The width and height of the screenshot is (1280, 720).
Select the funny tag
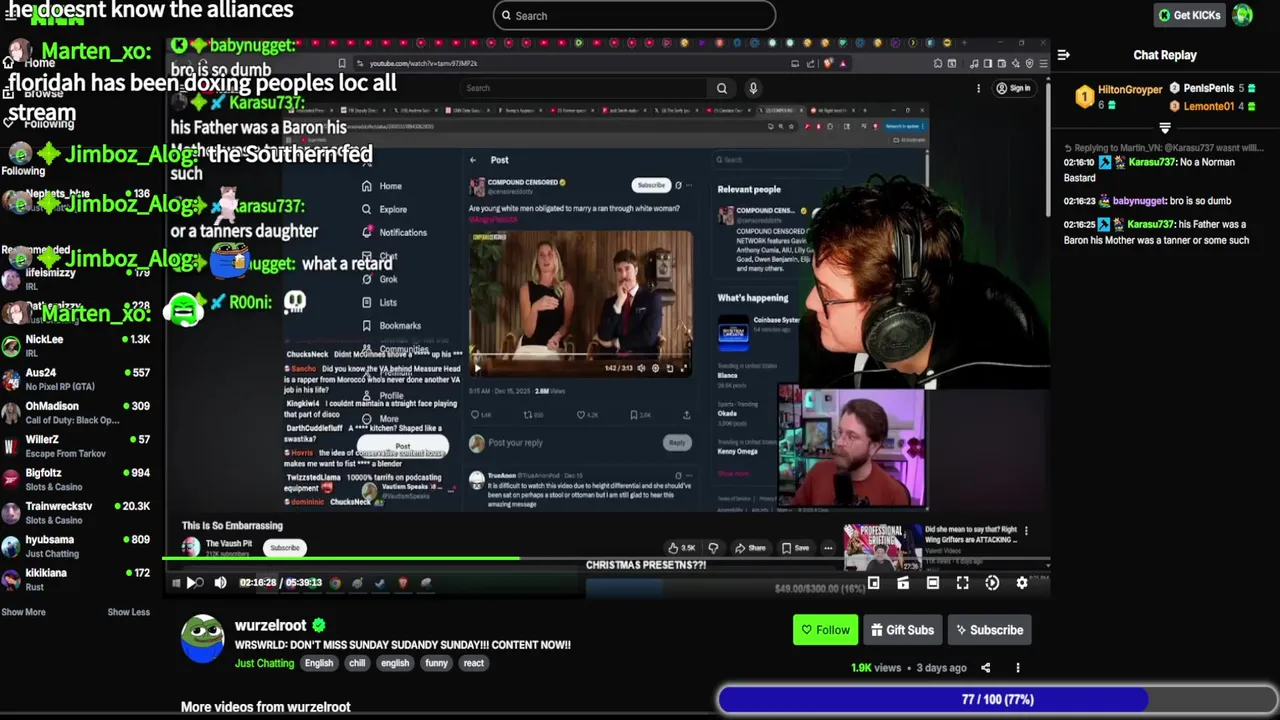(x=436, y=663)
